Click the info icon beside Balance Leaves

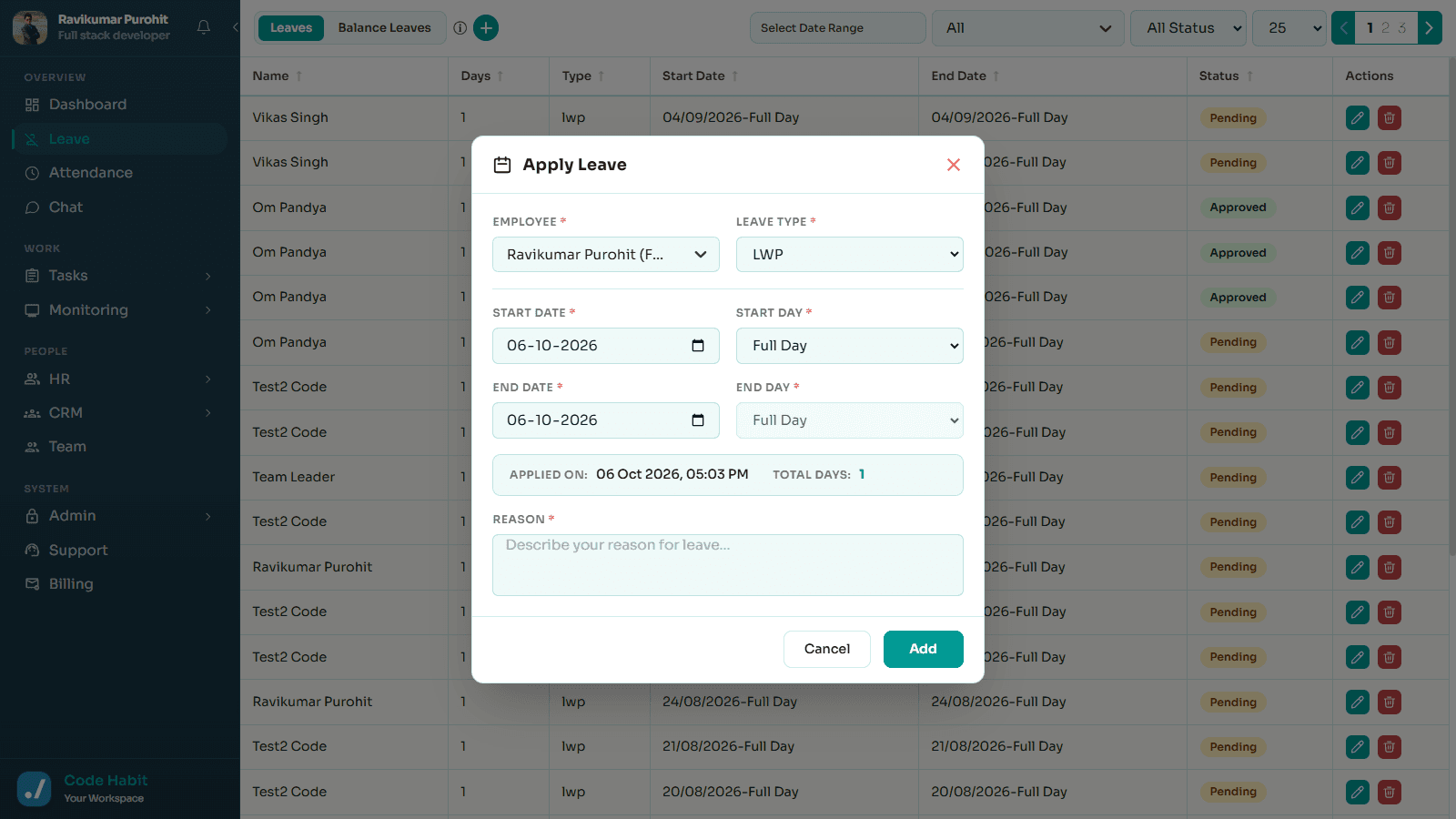[x=460, y=28]
